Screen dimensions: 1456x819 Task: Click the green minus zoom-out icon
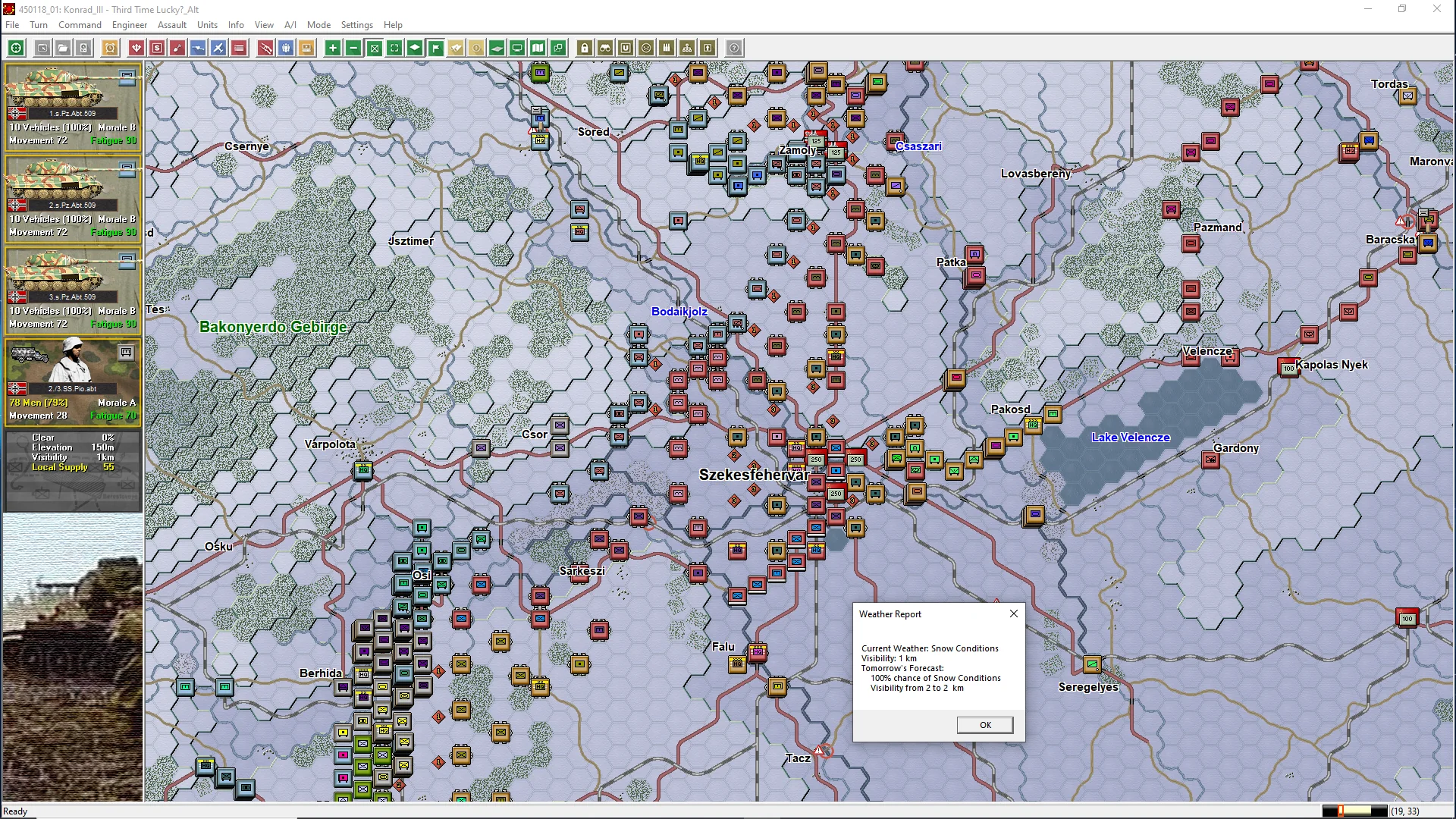[353, 49]
